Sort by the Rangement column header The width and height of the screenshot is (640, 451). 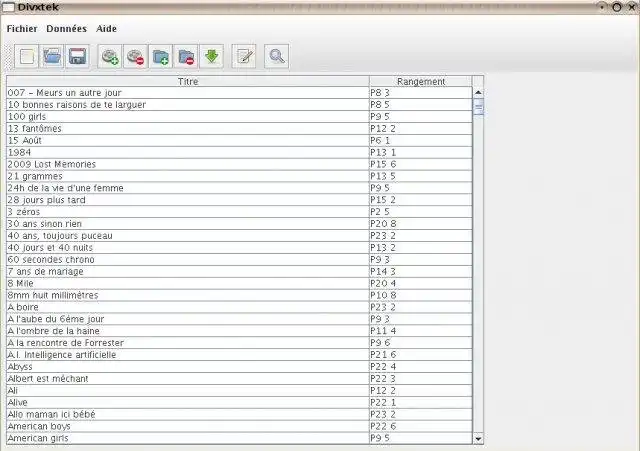coord(421,81)
